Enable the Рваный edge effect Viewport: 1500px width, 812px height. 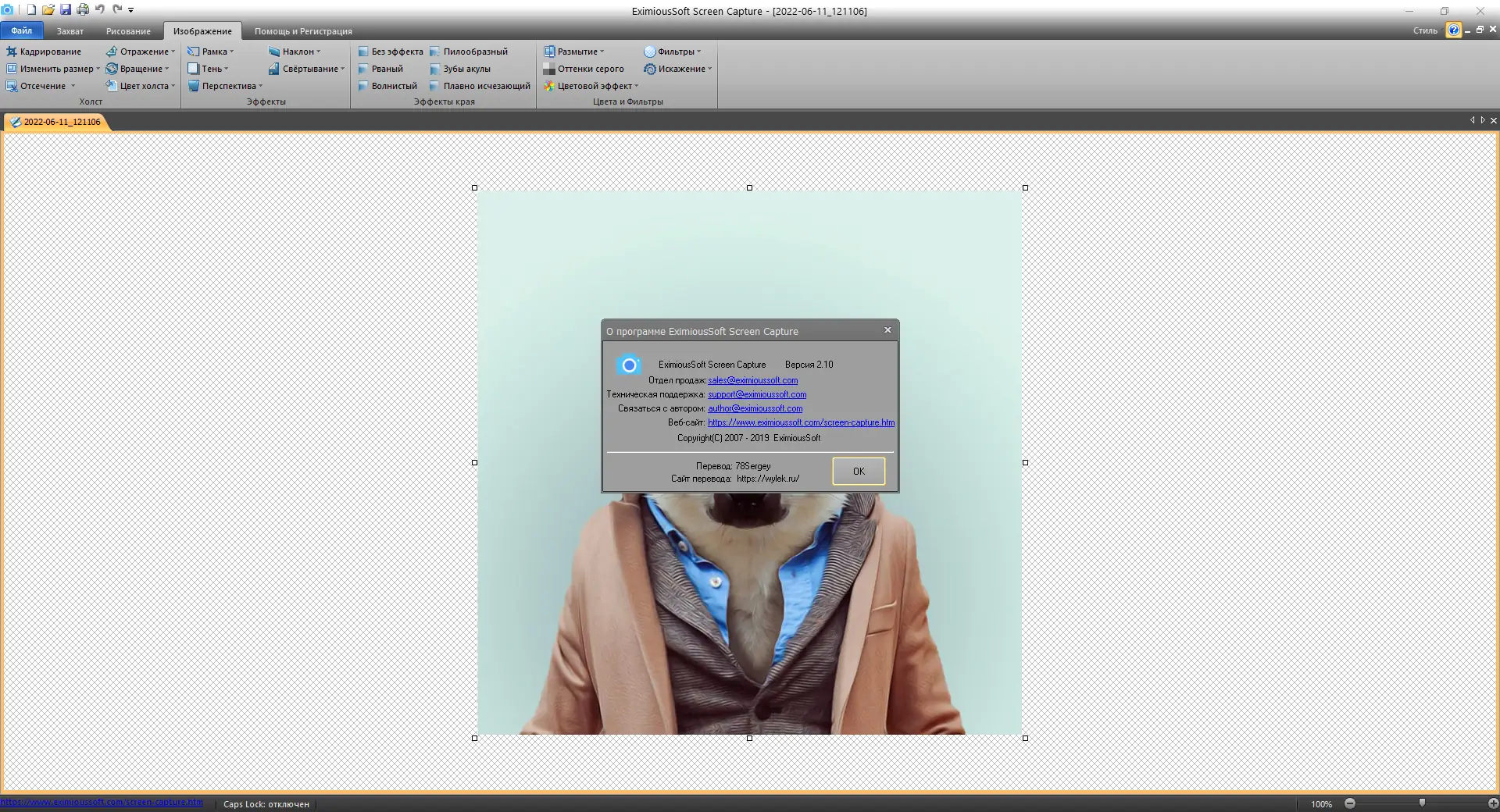384,69
